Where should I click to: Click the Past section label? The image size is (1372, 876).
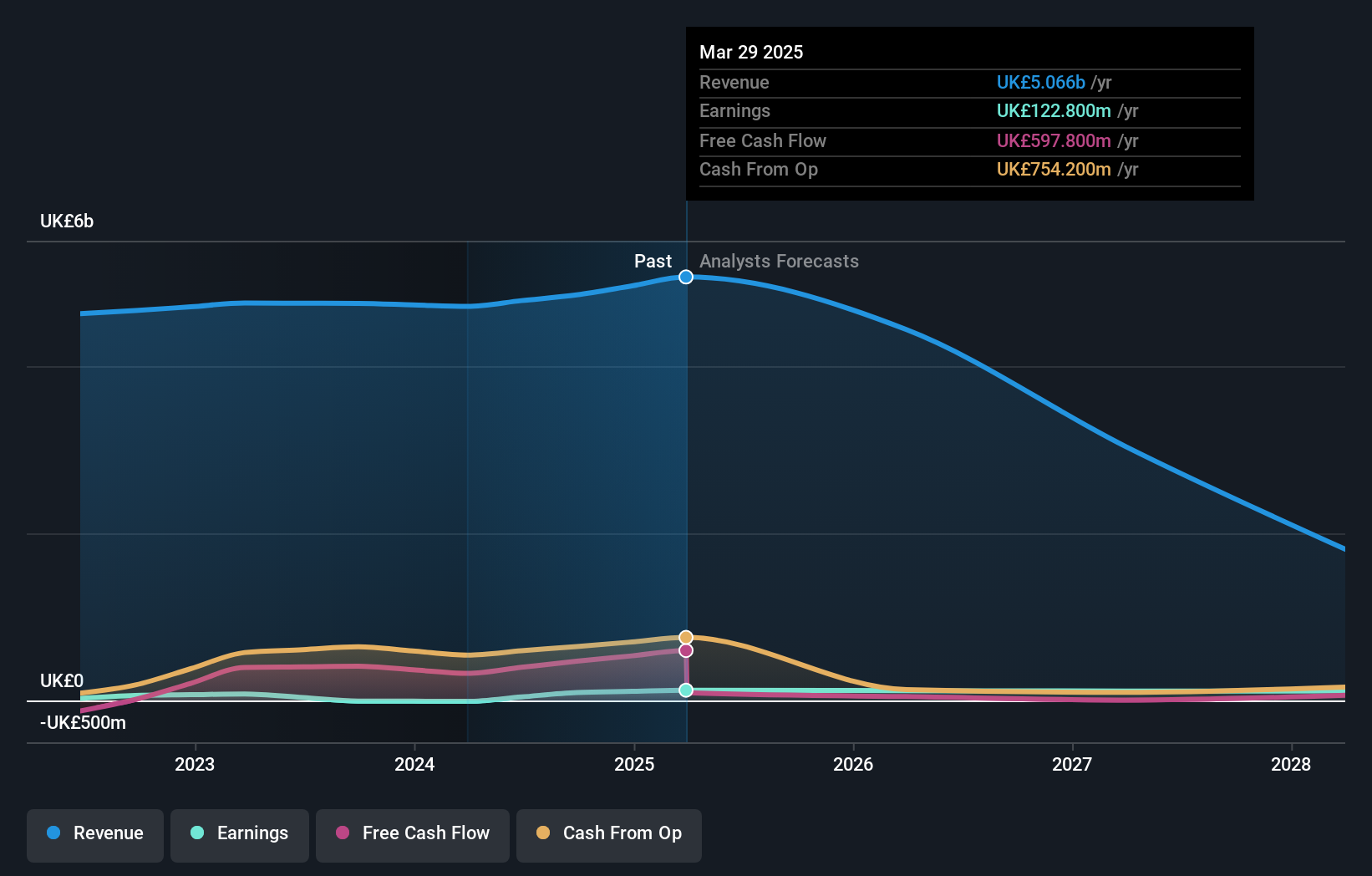(653, 262)
